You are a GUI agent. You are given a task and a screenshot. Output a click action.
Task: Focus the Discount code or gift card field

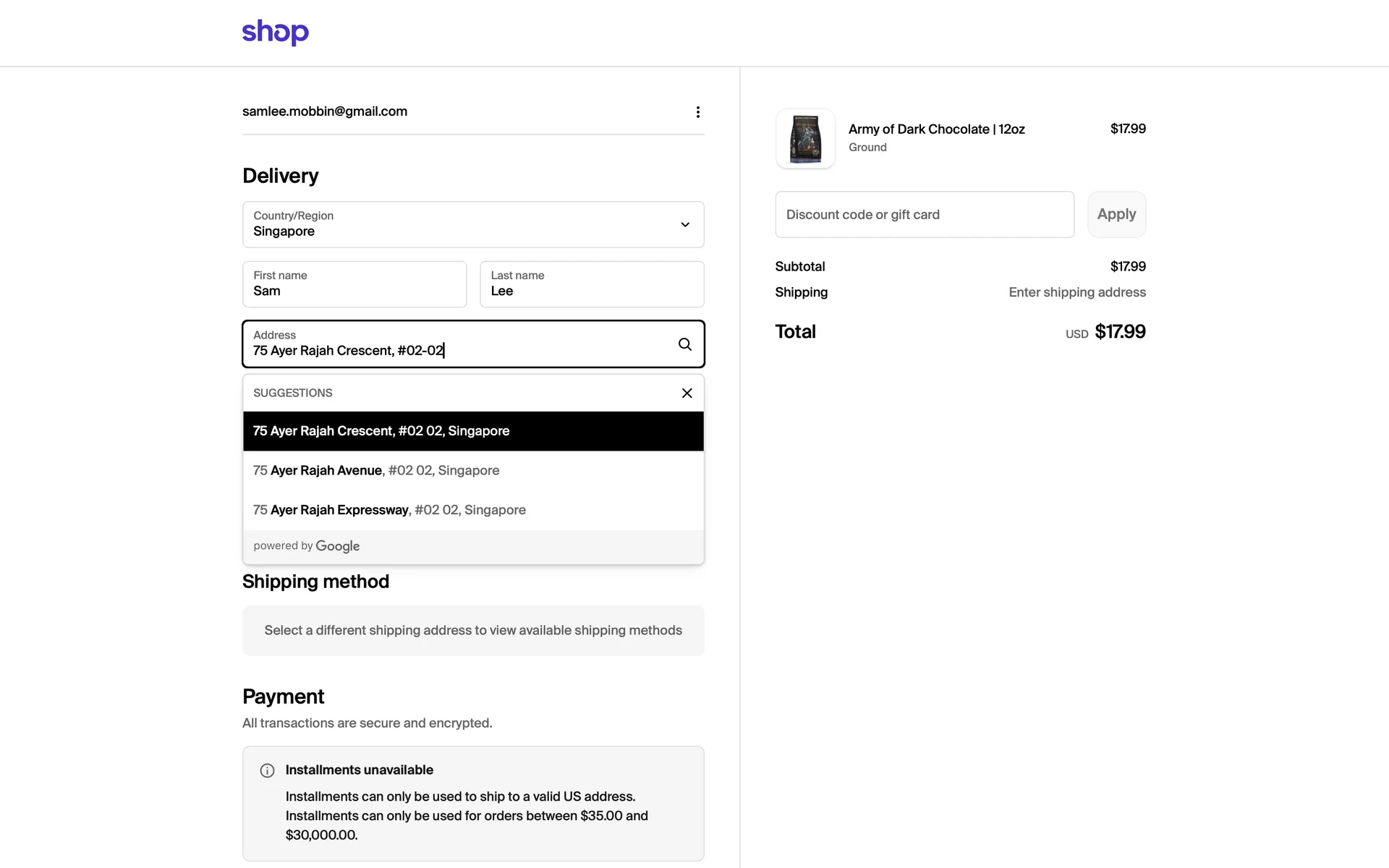click(924, 215)
